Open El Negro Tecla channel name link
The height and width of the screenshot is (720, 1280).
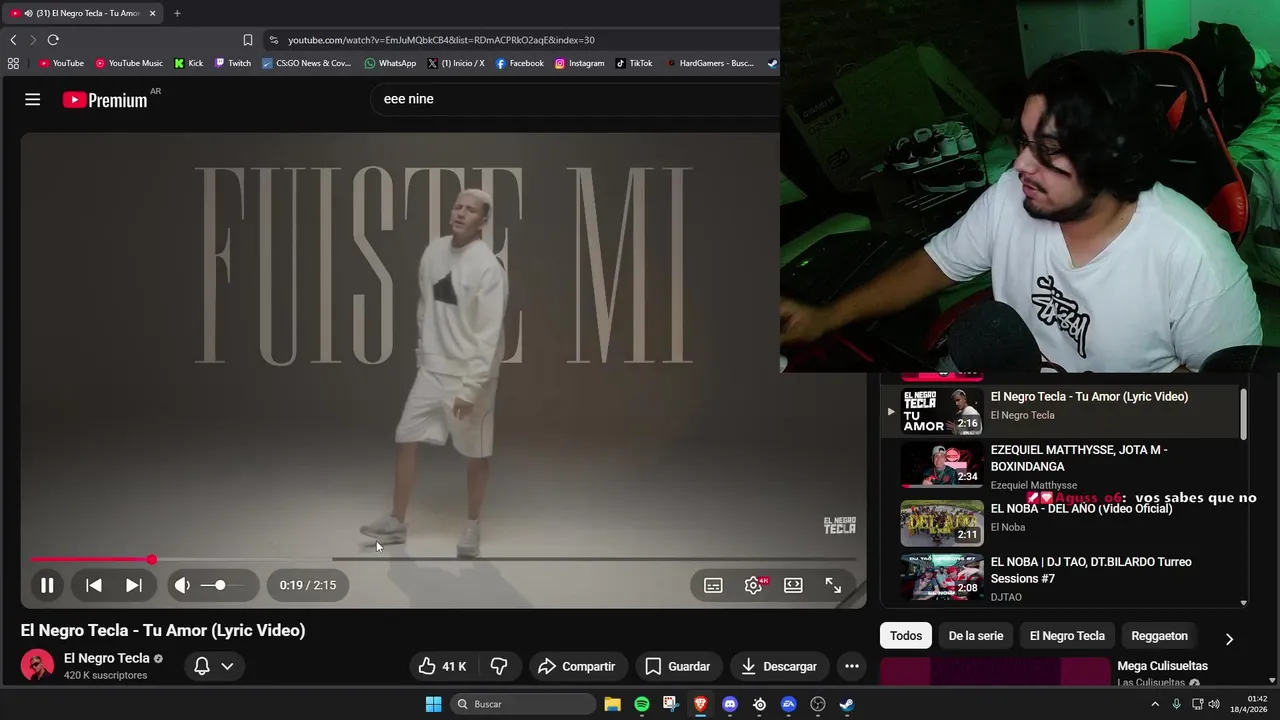coord(107,658)
